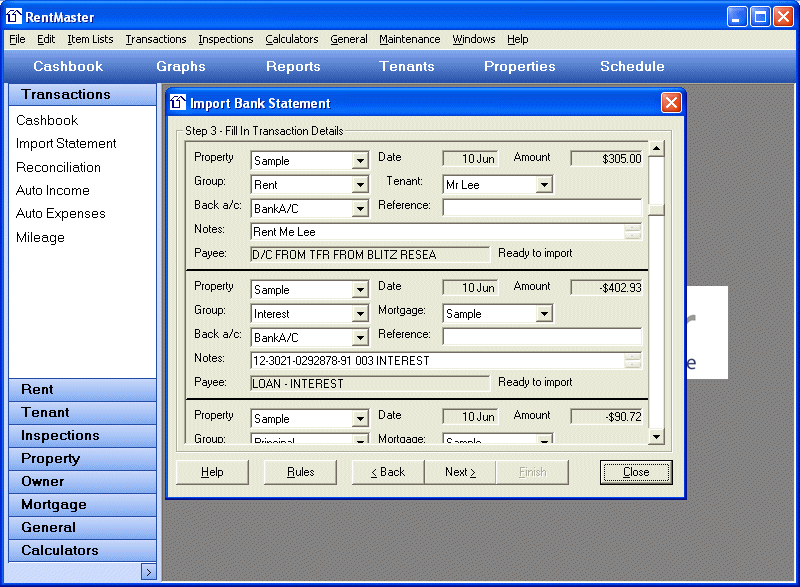Click the Reference field for the $305.00 transaction
Screen dimensions: 800x587
click(542, 208)
